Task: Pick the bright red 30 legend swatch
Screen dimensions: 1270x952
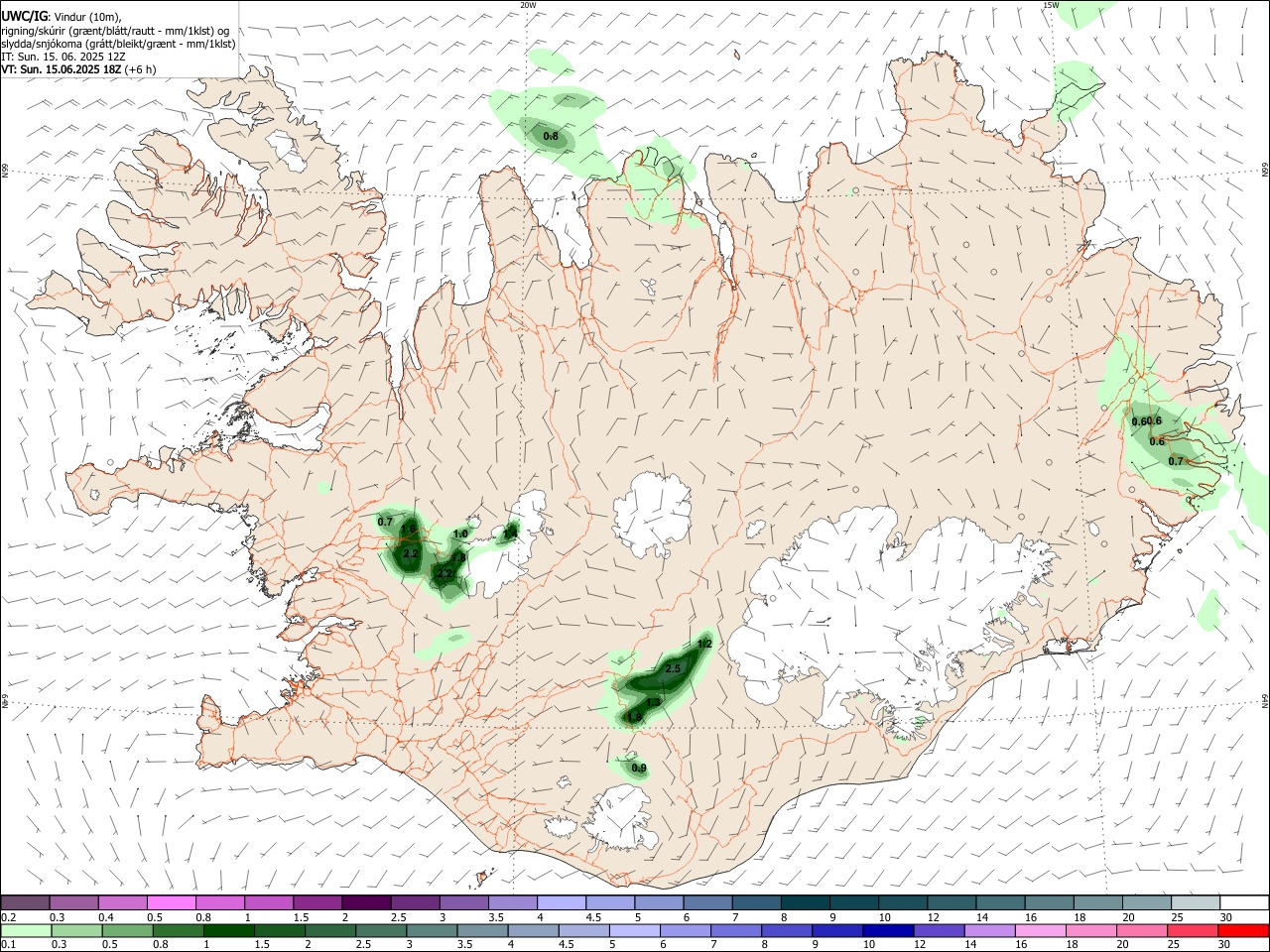Action: coord(1244,931)
